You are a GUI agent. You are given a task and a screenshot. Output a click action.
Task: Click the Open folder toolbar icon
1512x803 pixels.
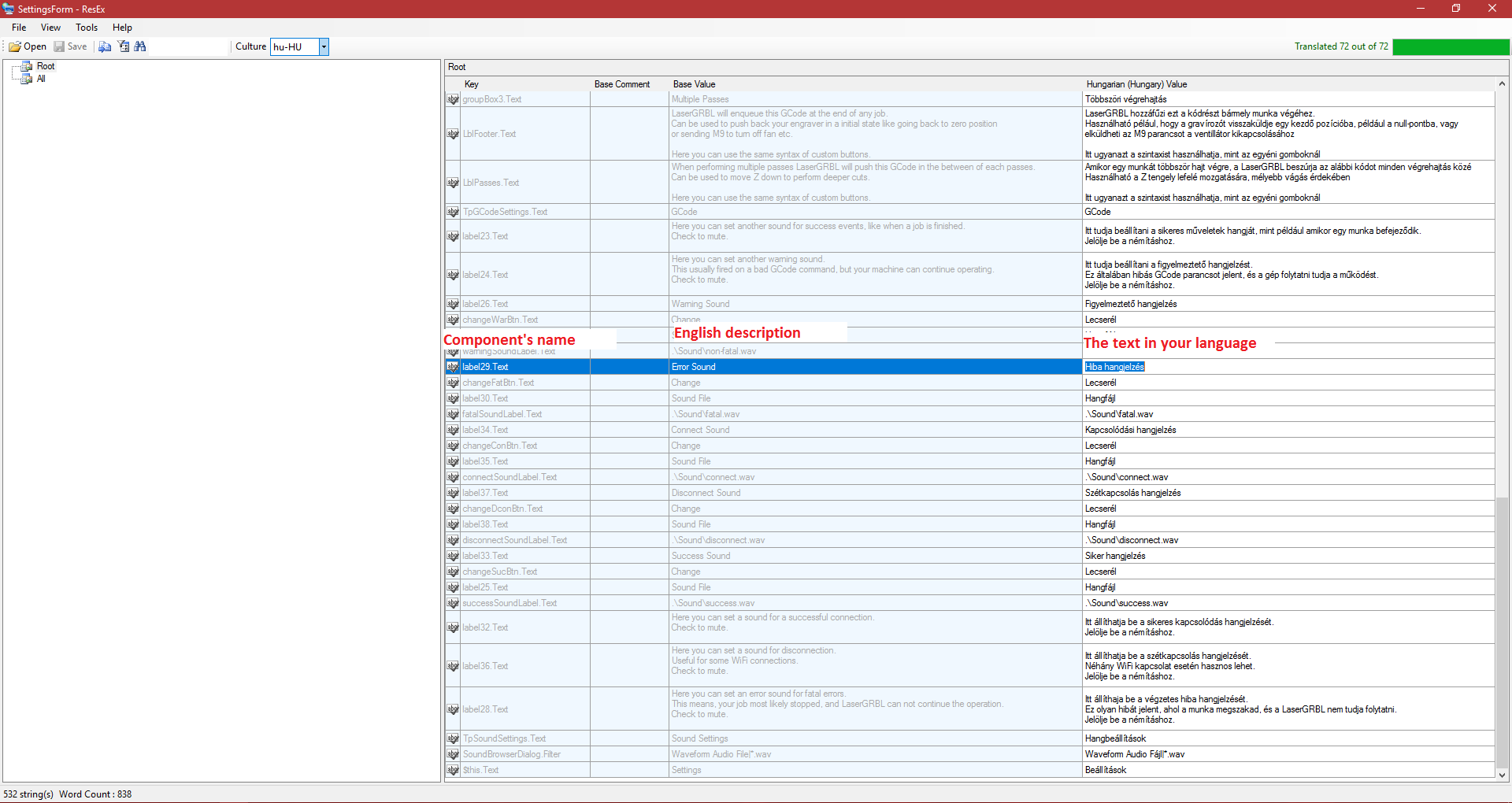click(15, 46)
